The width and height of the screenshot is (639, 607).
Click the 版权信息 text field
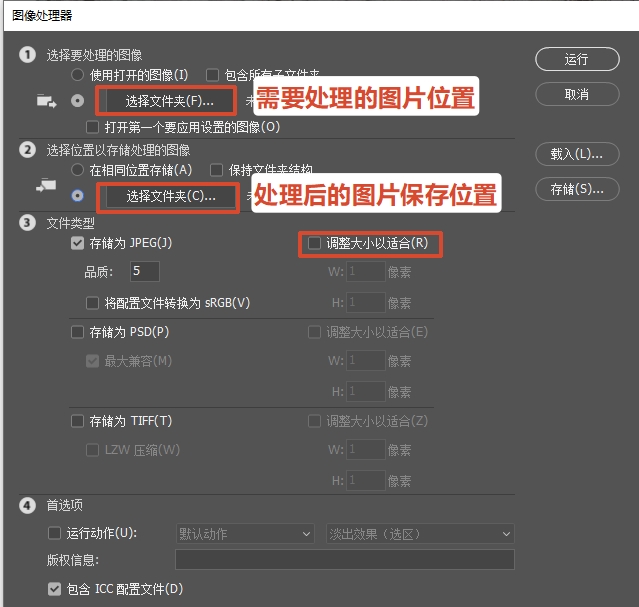[x=345, y=560]
